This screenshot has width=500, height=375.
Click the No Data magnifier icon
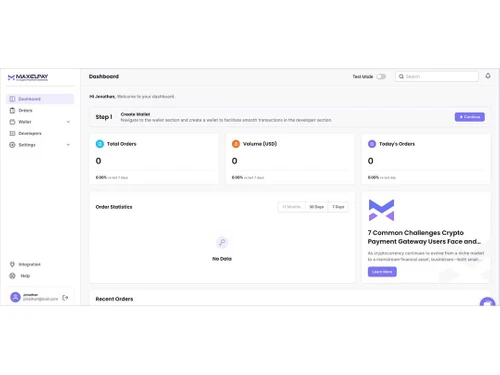[222, 242]
